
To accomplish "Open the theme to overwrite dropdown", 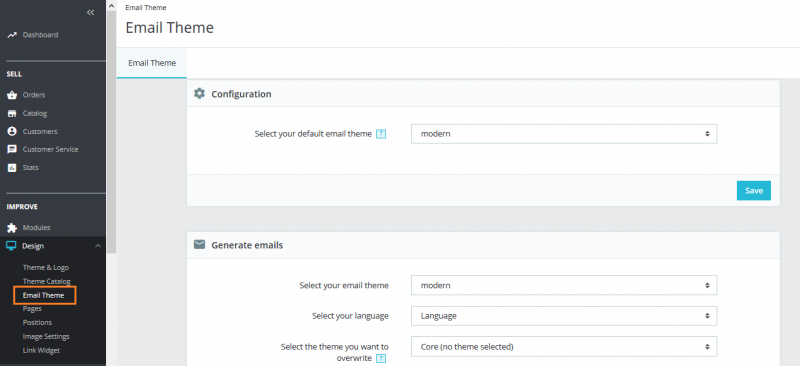I will tap(564, 347).
